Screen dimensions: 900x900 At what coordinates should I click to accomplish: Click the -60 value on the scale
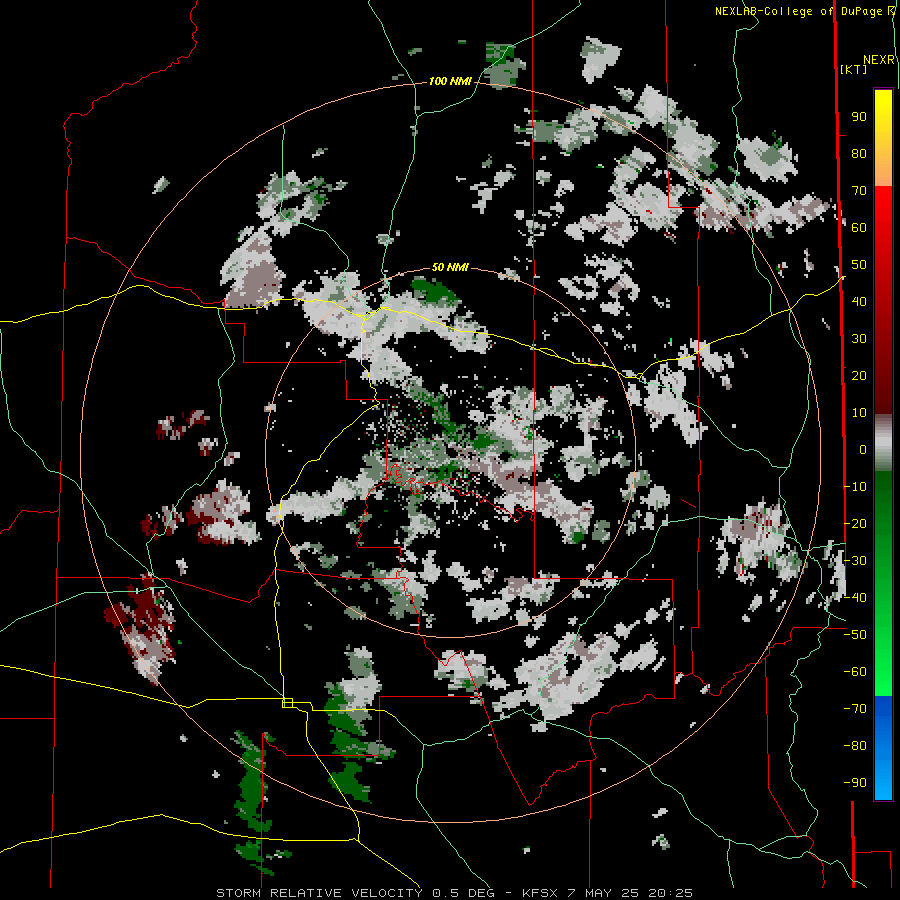pyautogui.click(x=855, y=672)
